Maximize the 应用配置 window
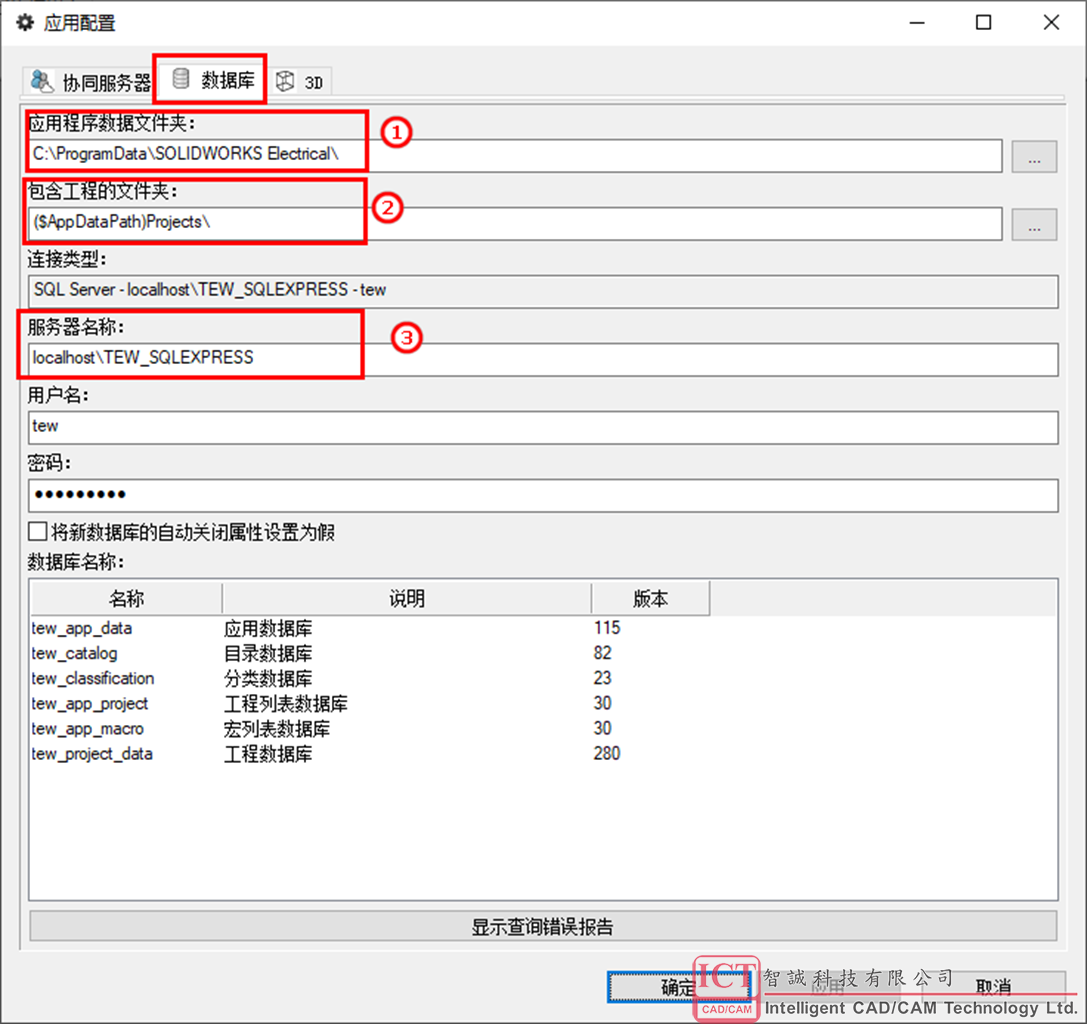1087x1024 pixels. (x=983, y=23)
